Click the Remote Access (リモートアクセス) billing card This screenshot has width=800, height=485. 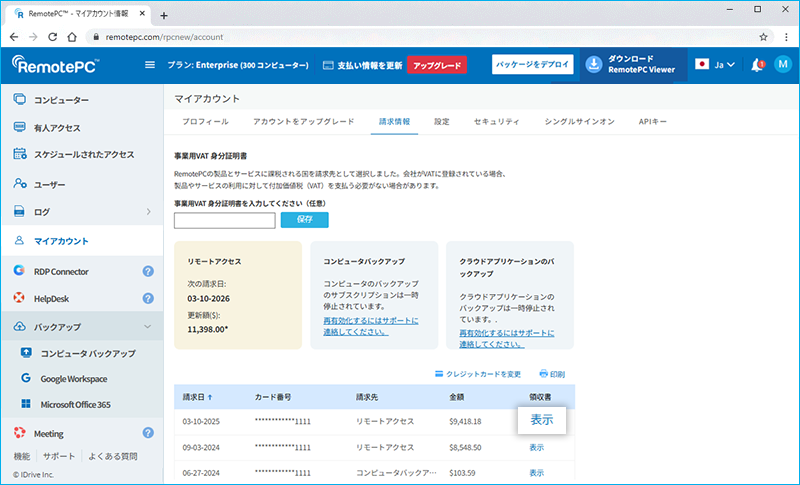point(238,295)
